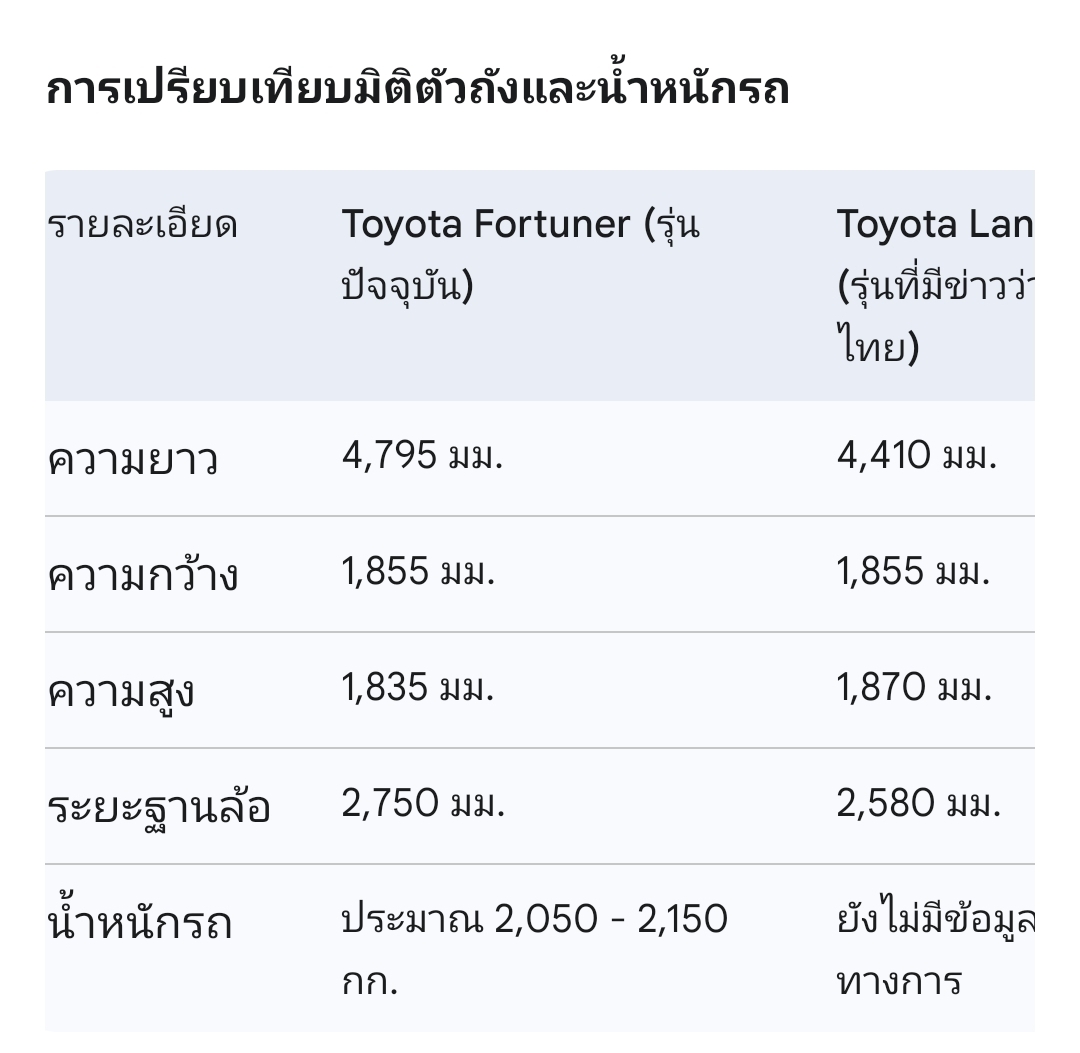Select the ระยะฐานล้อ row label

click(158, 807)
